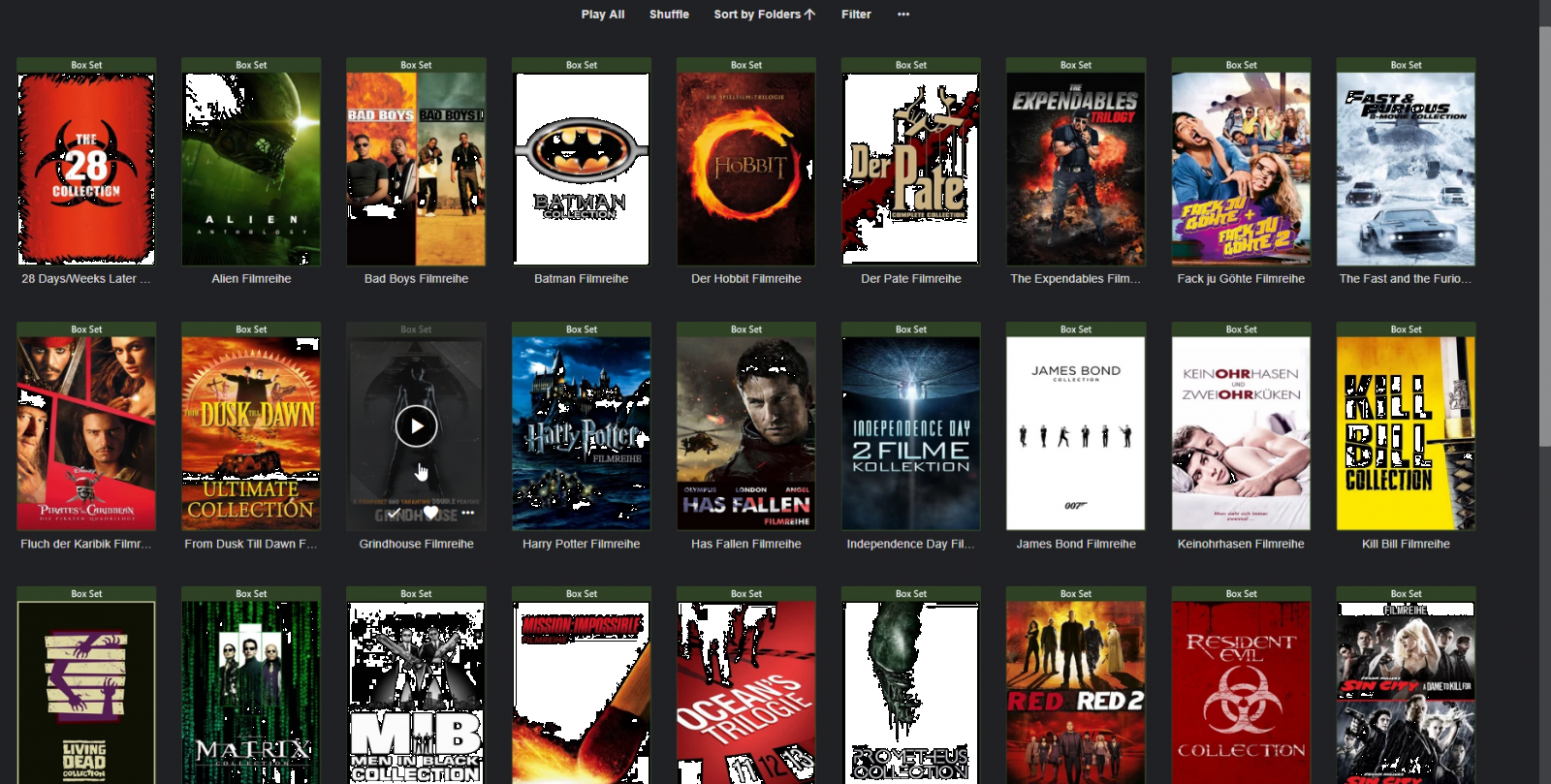
Task: Open Grindhouse card's three-dot more menu
Action: click(468, 513)
